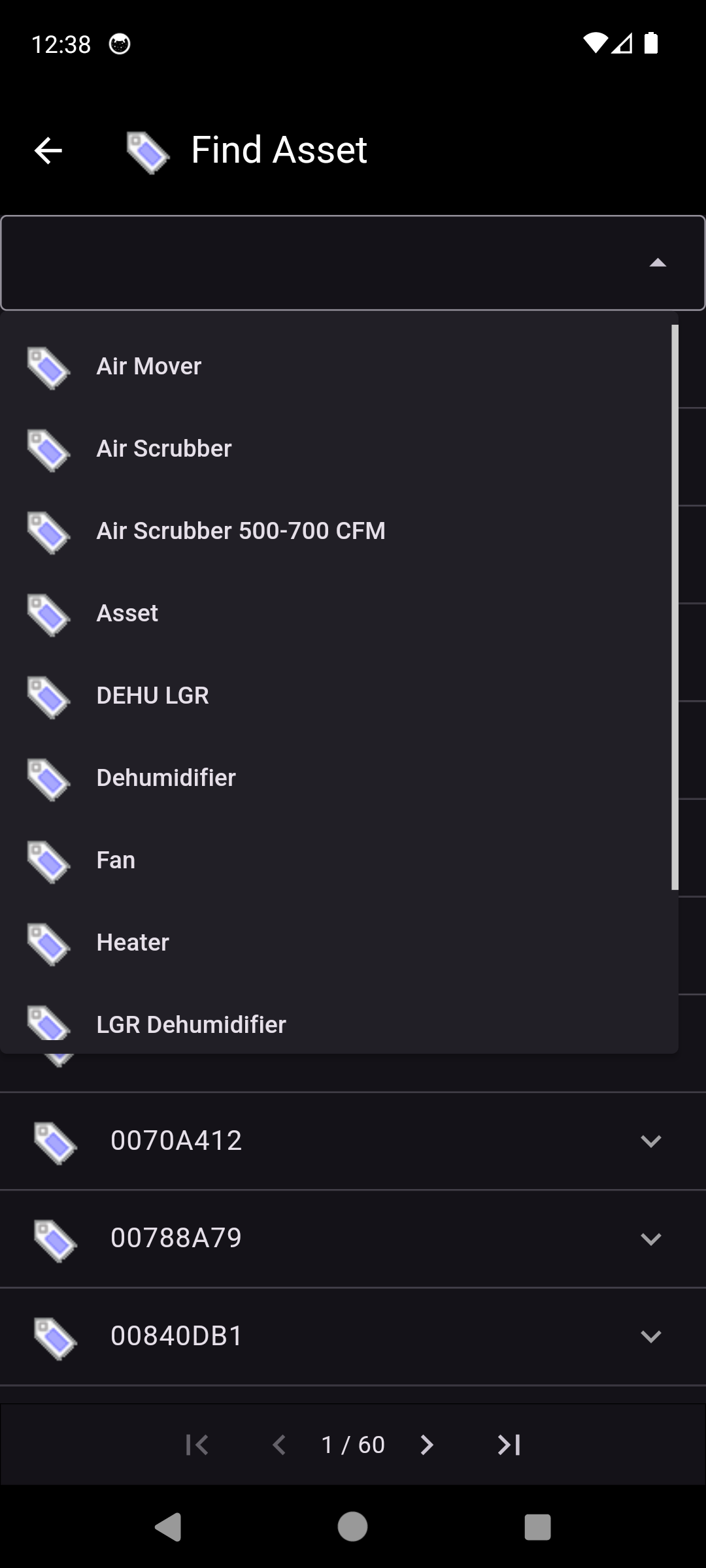
Task: Select Air Scrubber 500-700 CFM option
Action: pyautogui.click(x=241, y=531)
